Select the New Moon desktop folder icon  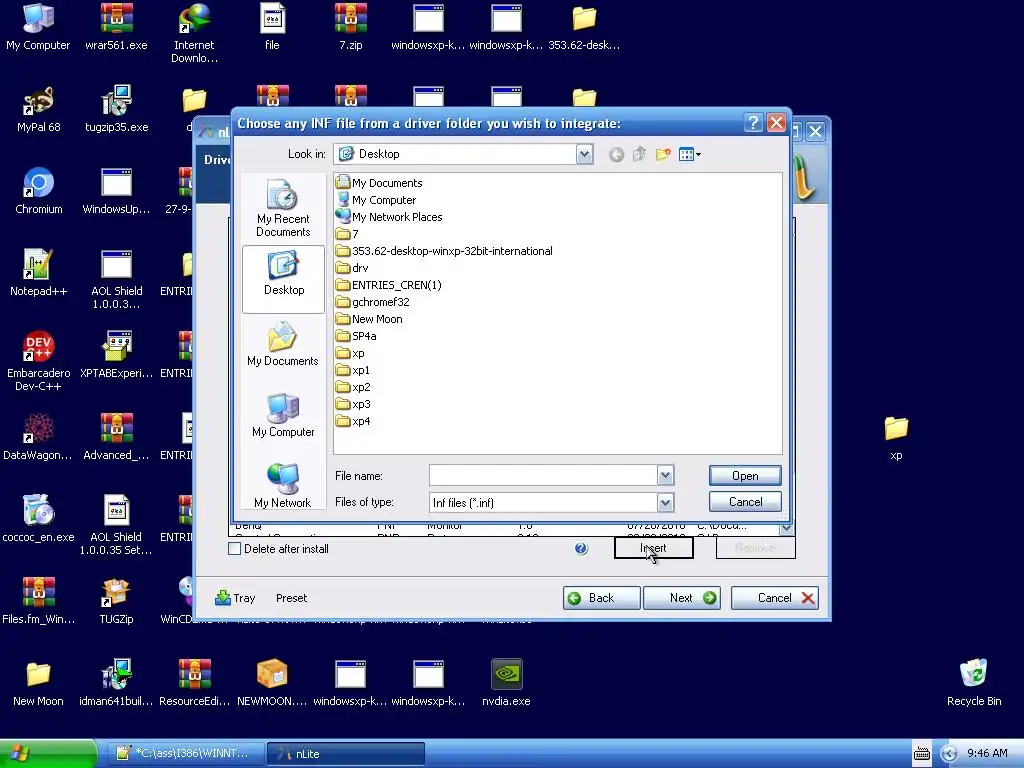click(x=38, y=682)
